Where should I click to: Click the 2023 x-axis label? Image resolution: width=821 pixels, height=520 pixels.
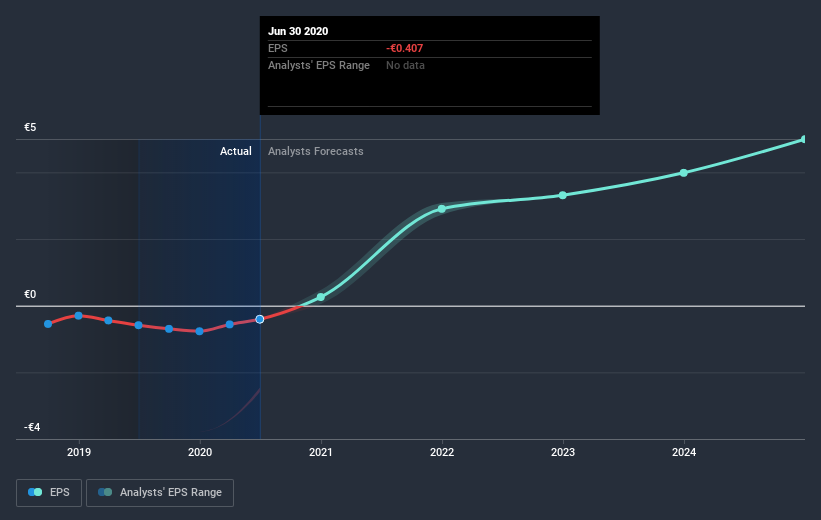click(x=563, y=452)
